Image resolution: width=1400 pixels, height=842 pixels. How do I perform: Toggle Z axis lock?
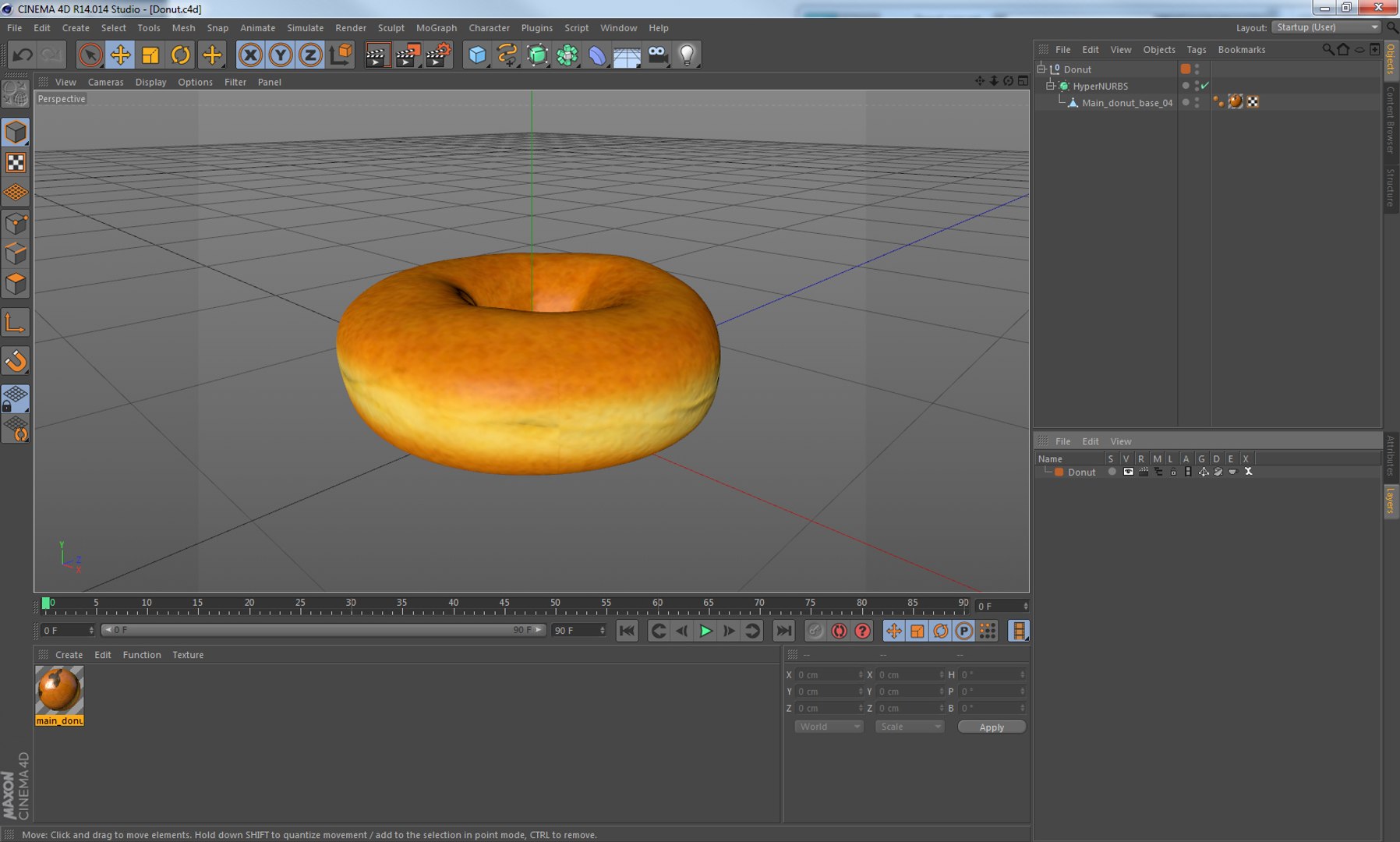[310, 55]
